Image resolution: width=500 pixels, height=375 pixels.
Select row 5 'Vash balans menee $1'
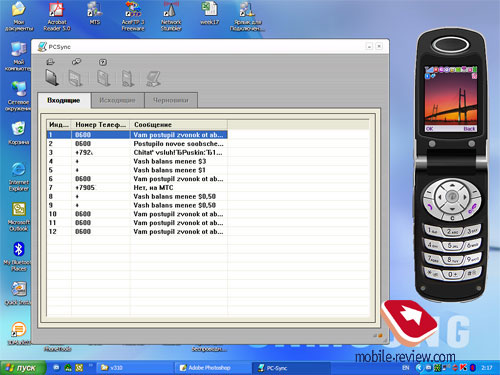pos(137,170)
